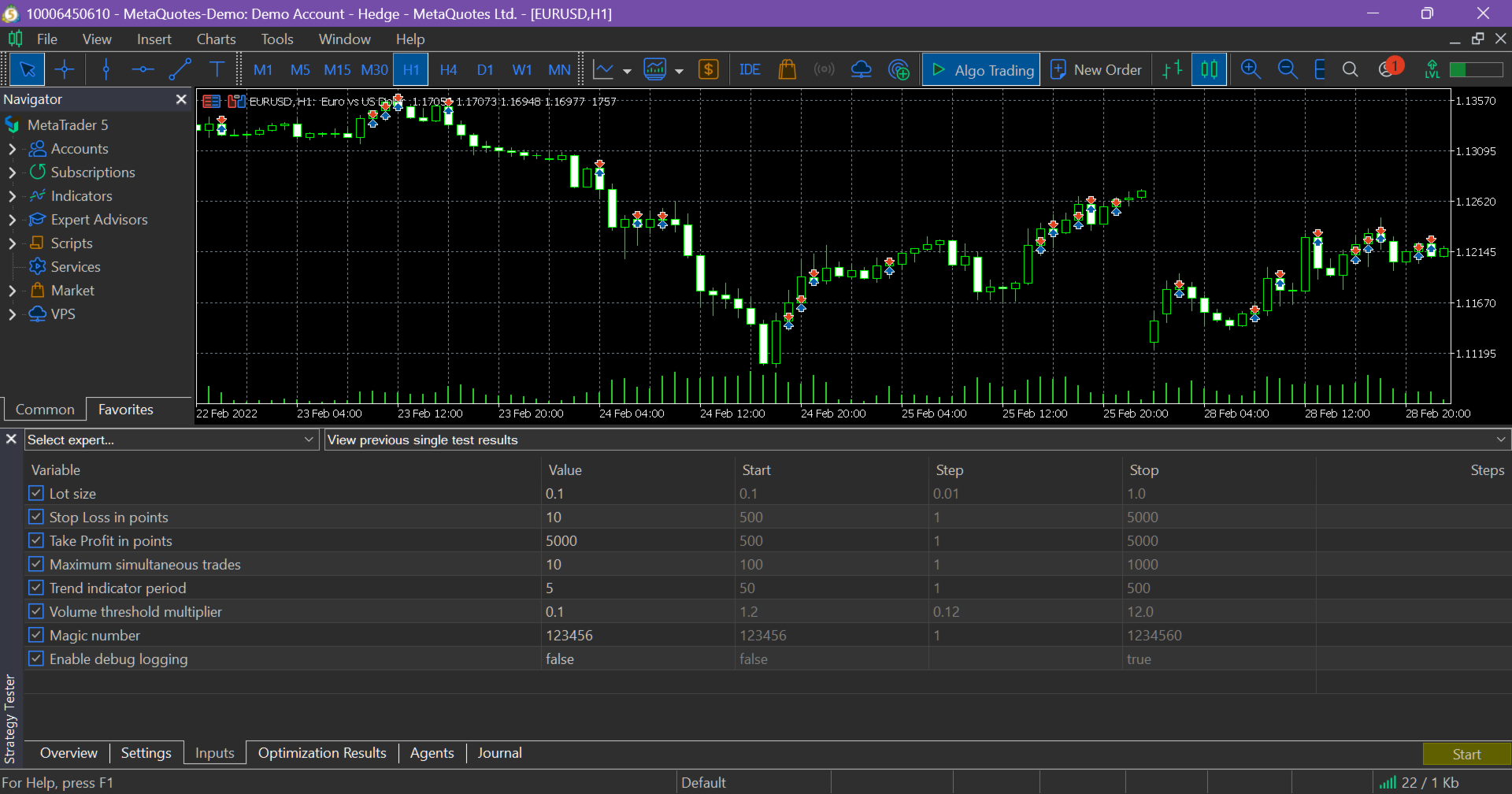Open the chart type dropdown arrow
1512x794 pixels.
tap(627, 71)
